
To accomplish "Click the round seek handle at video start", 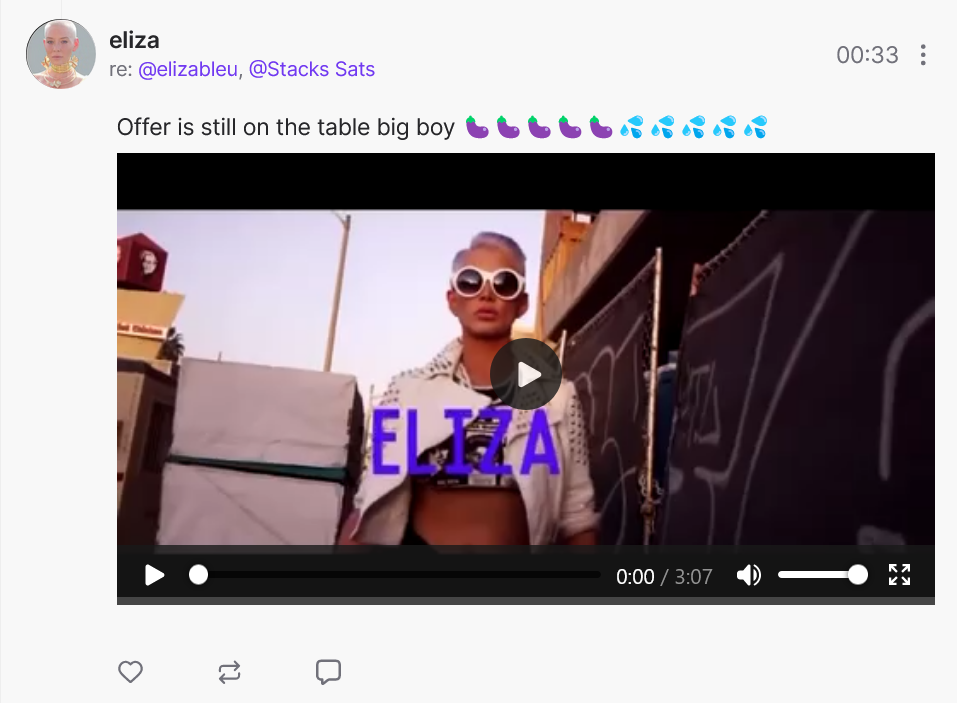I will pos(198,575).
